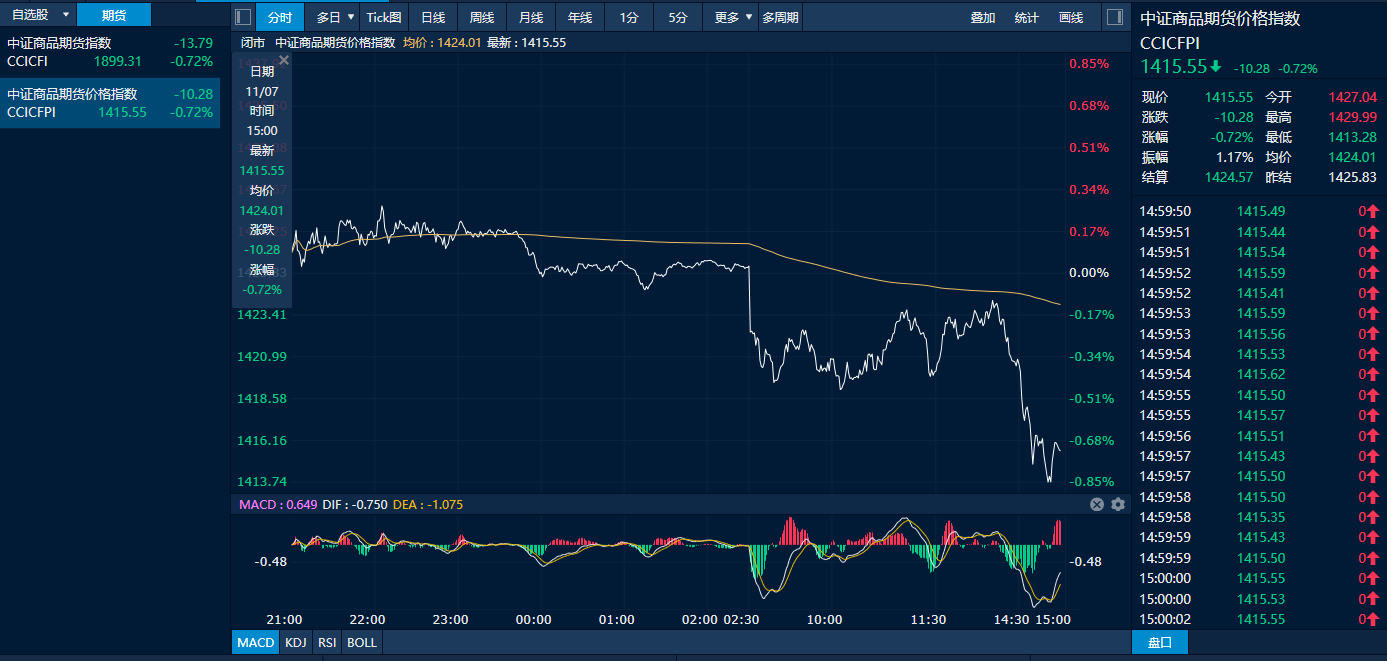
Task: Click the 最高 value 1429.99
Action: [1352, 117]
